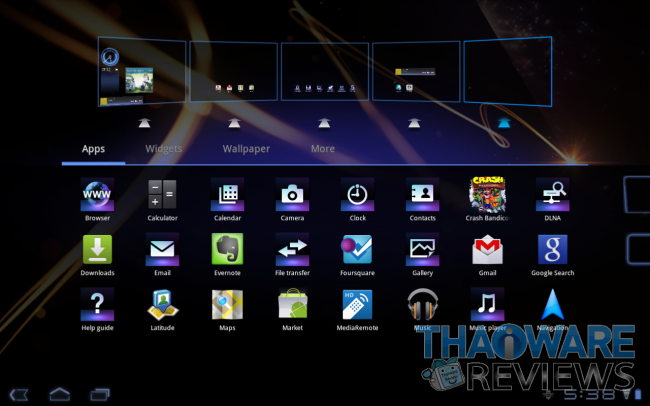Click the arrow under the second panel
This screenshot has width=650, height=406.
pos(234,123)
